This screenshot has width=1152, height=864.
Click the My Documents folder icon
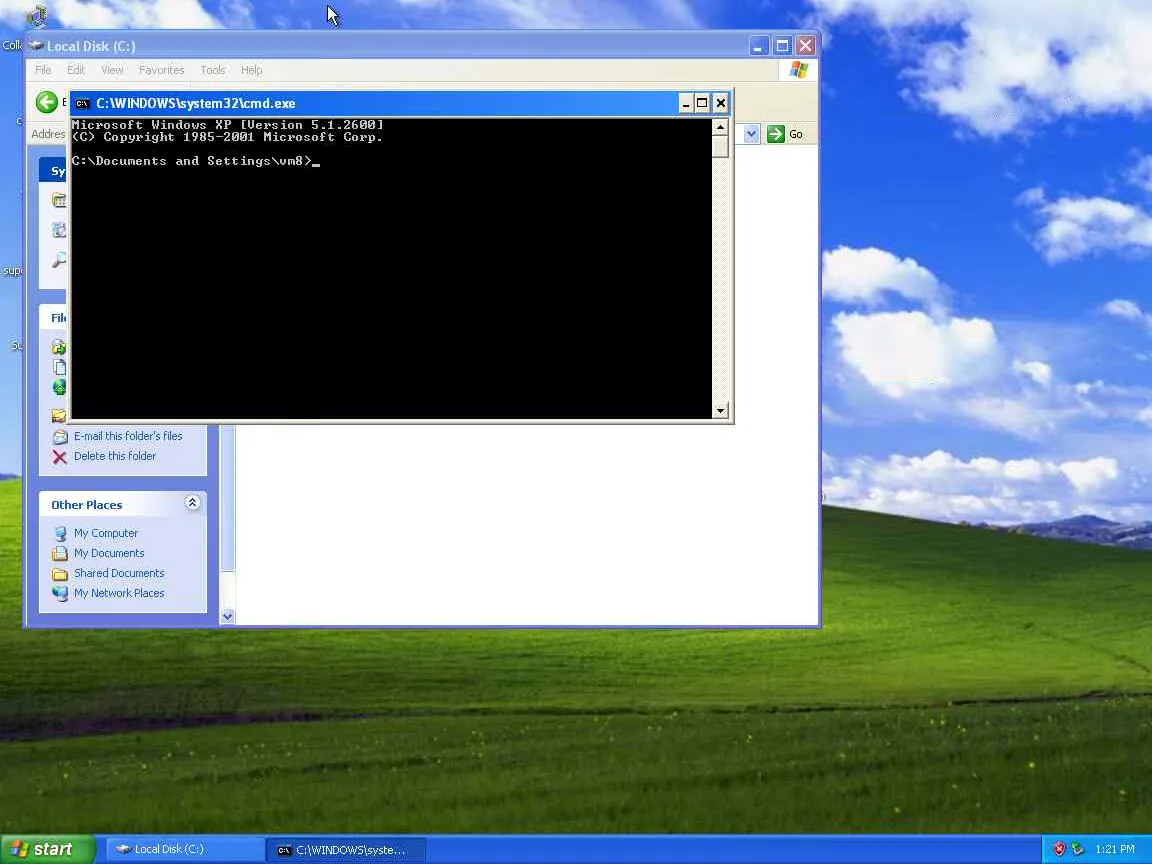pyautogui.click(x=60, y=553)
